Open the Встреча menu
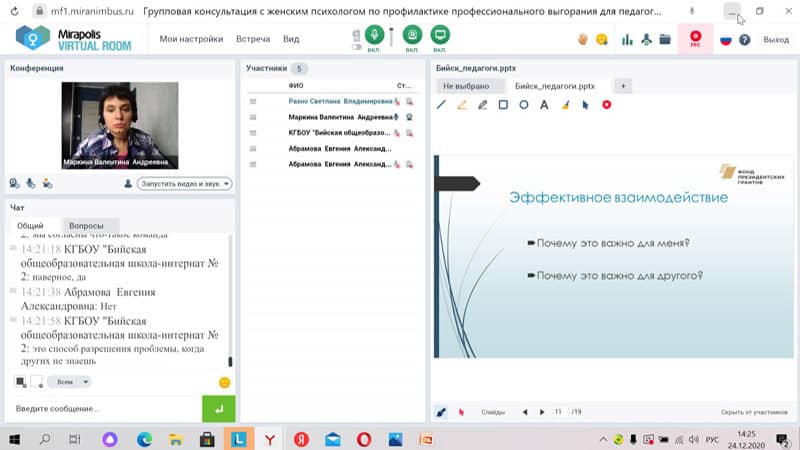 pyautogui.click(x=253, y=39)
